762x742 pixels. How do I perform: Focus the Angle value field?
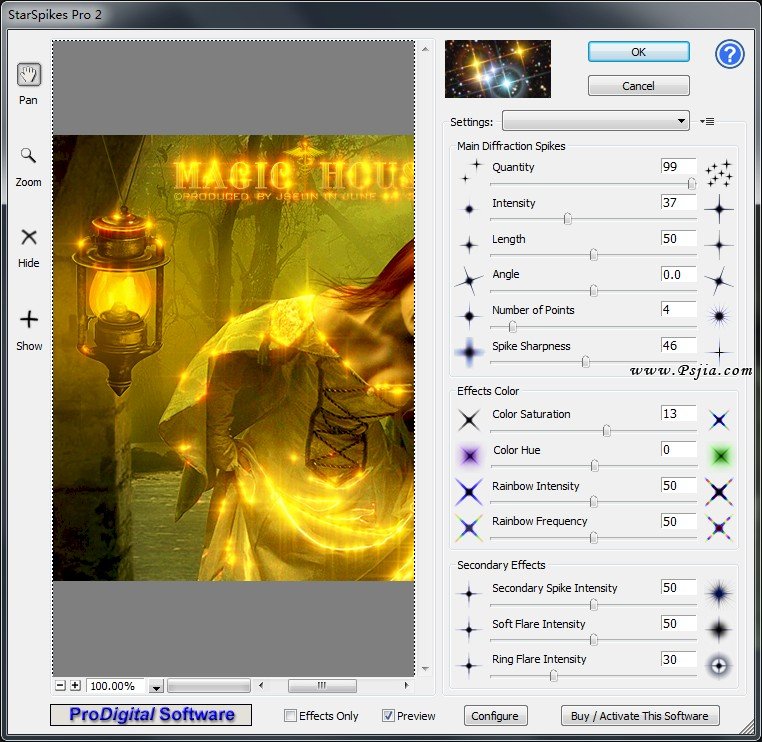click(678, 274)
